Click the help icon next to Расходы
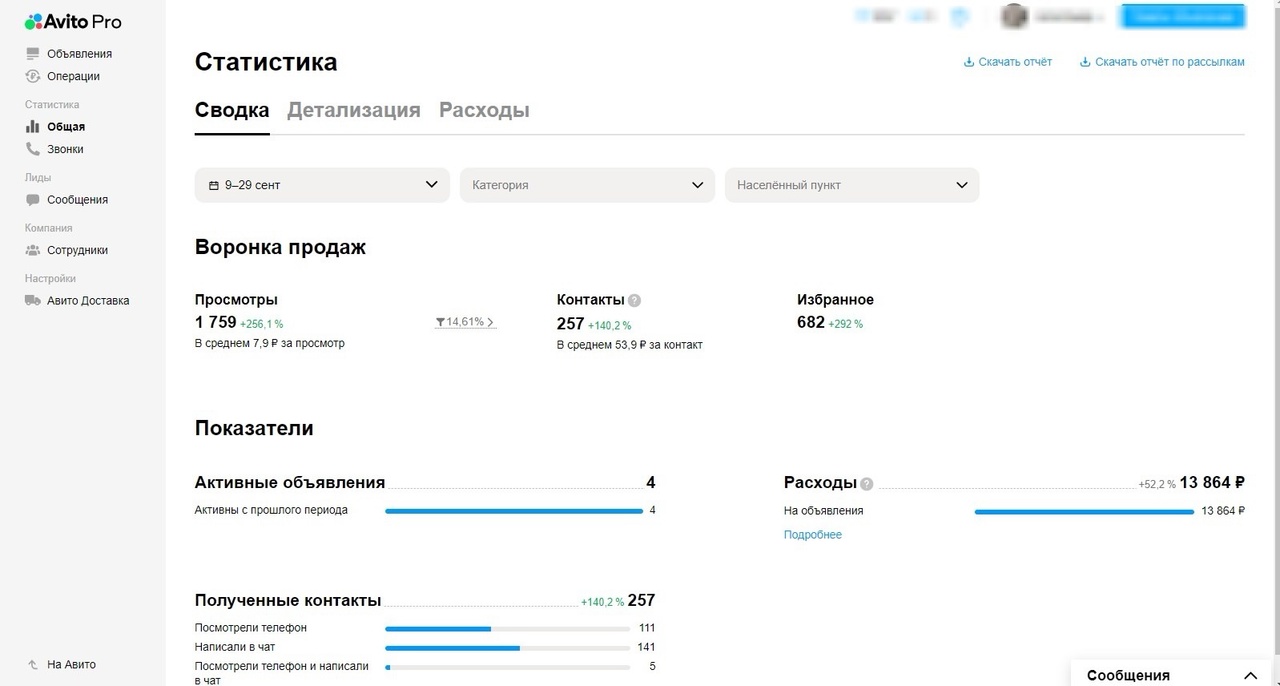Image resolution: width=1280 pixels, height=686 pixels. (866, 483)
